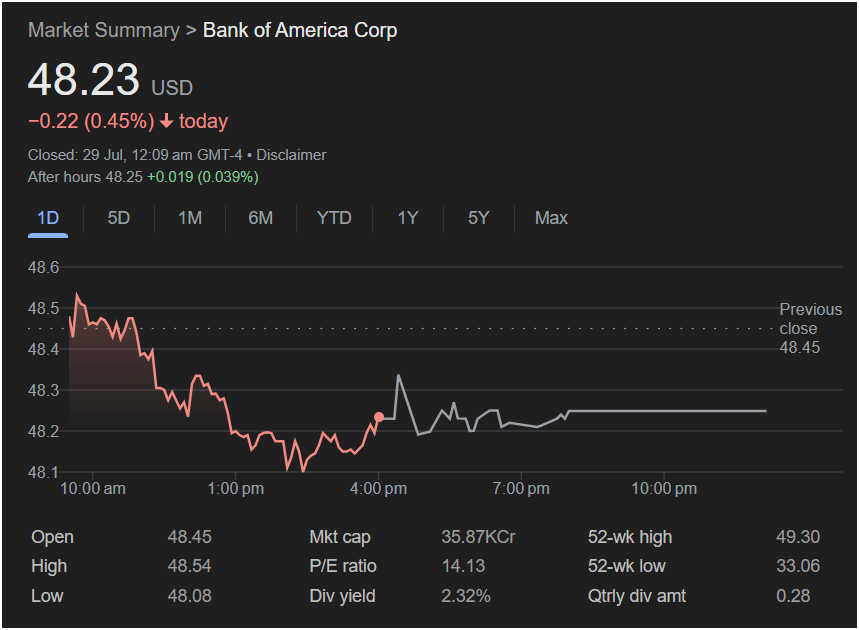Viewport: 859px width, 630px height.
Task: Click the P/E ratio label
Action: (343, 566)
